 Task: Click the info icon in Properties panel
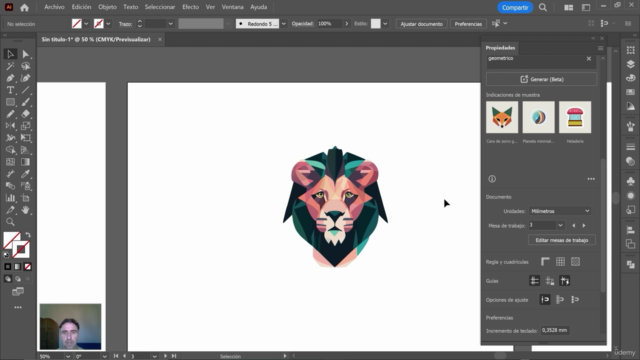coord(492,179)
